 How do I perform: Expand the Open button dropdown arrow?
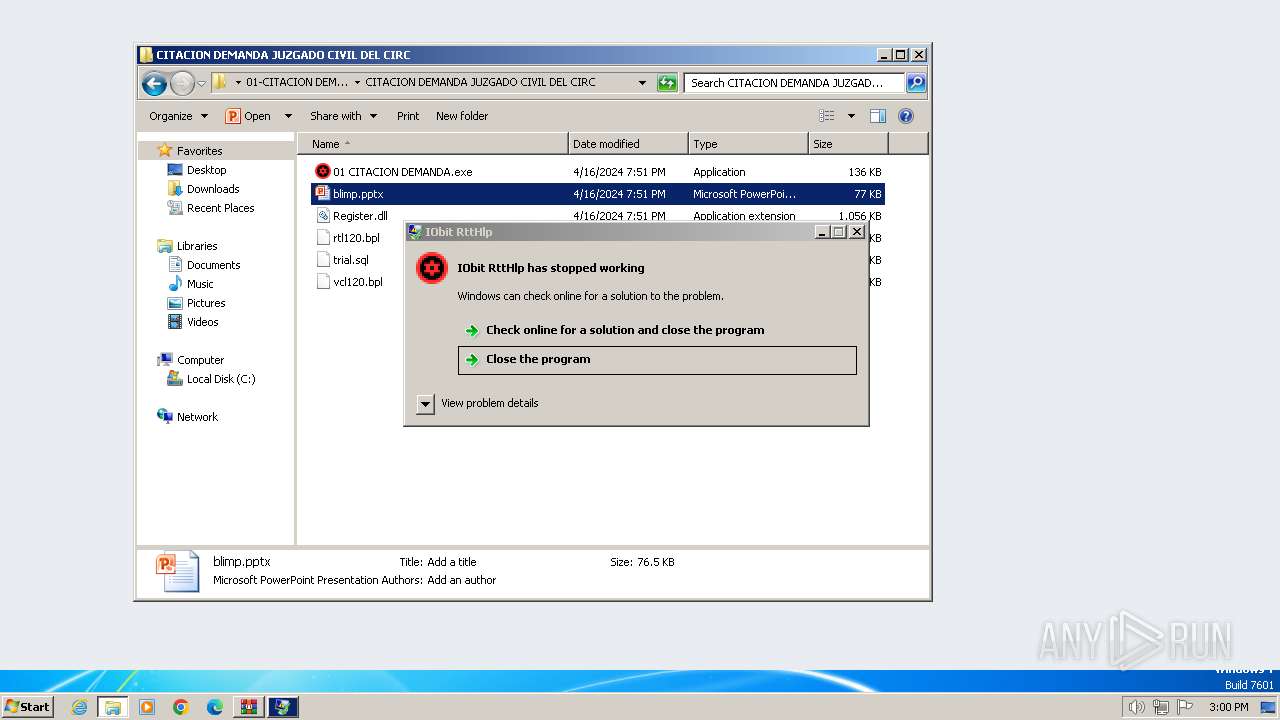click(288, 116)
